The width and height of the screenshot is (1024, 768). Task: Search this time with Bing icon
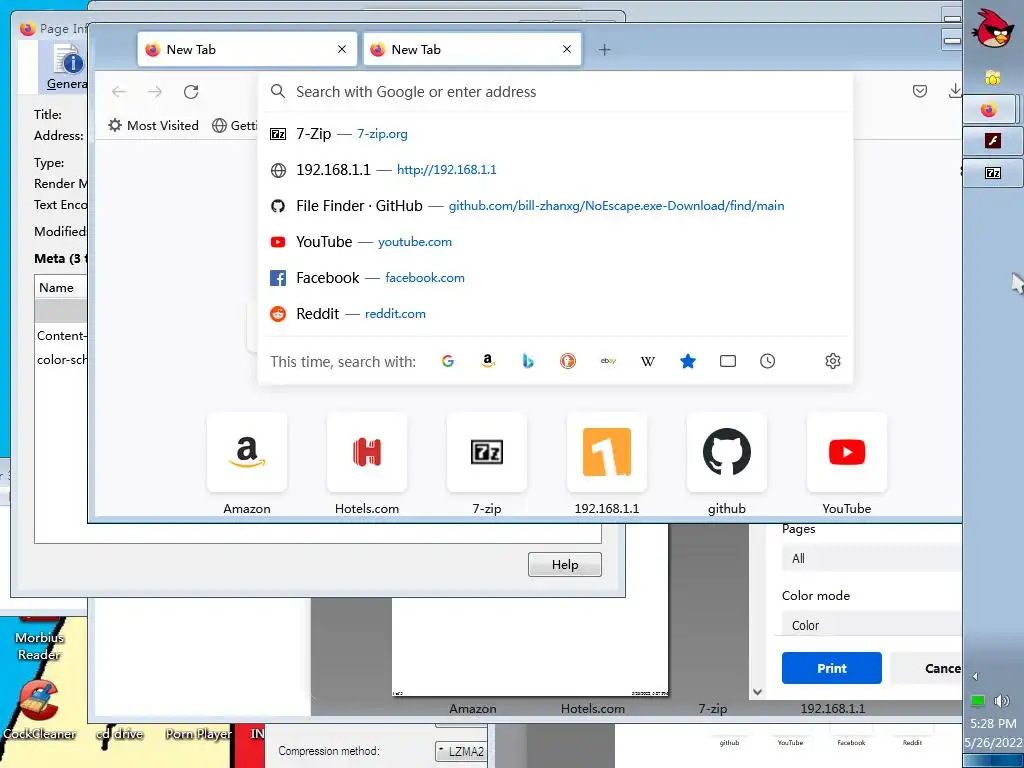point(528,361)
